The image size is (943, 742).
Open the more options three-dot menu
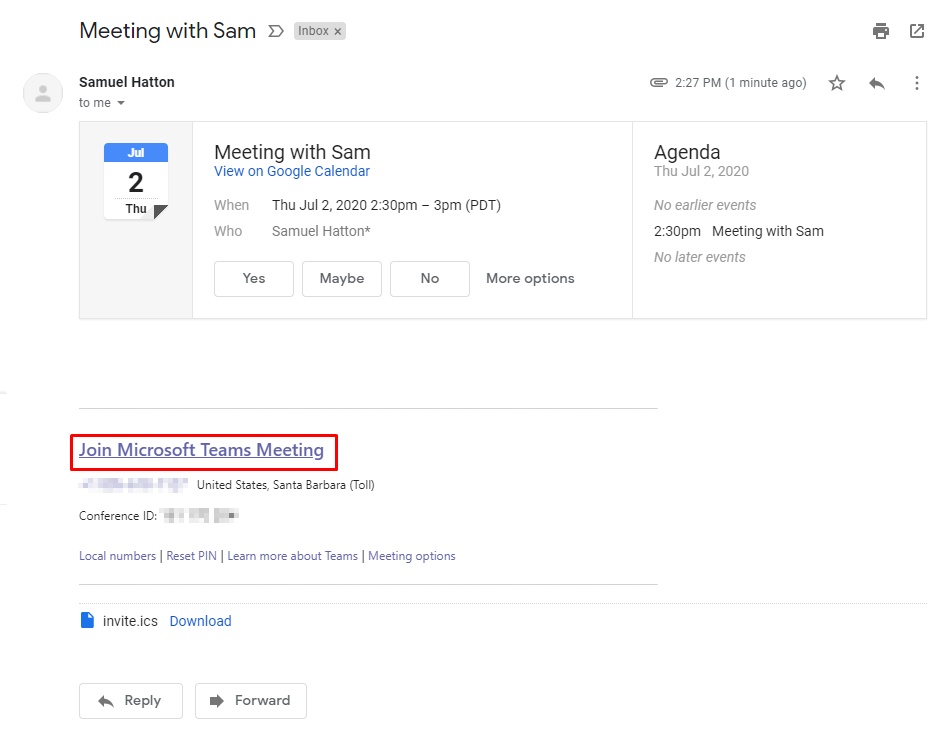917,83
